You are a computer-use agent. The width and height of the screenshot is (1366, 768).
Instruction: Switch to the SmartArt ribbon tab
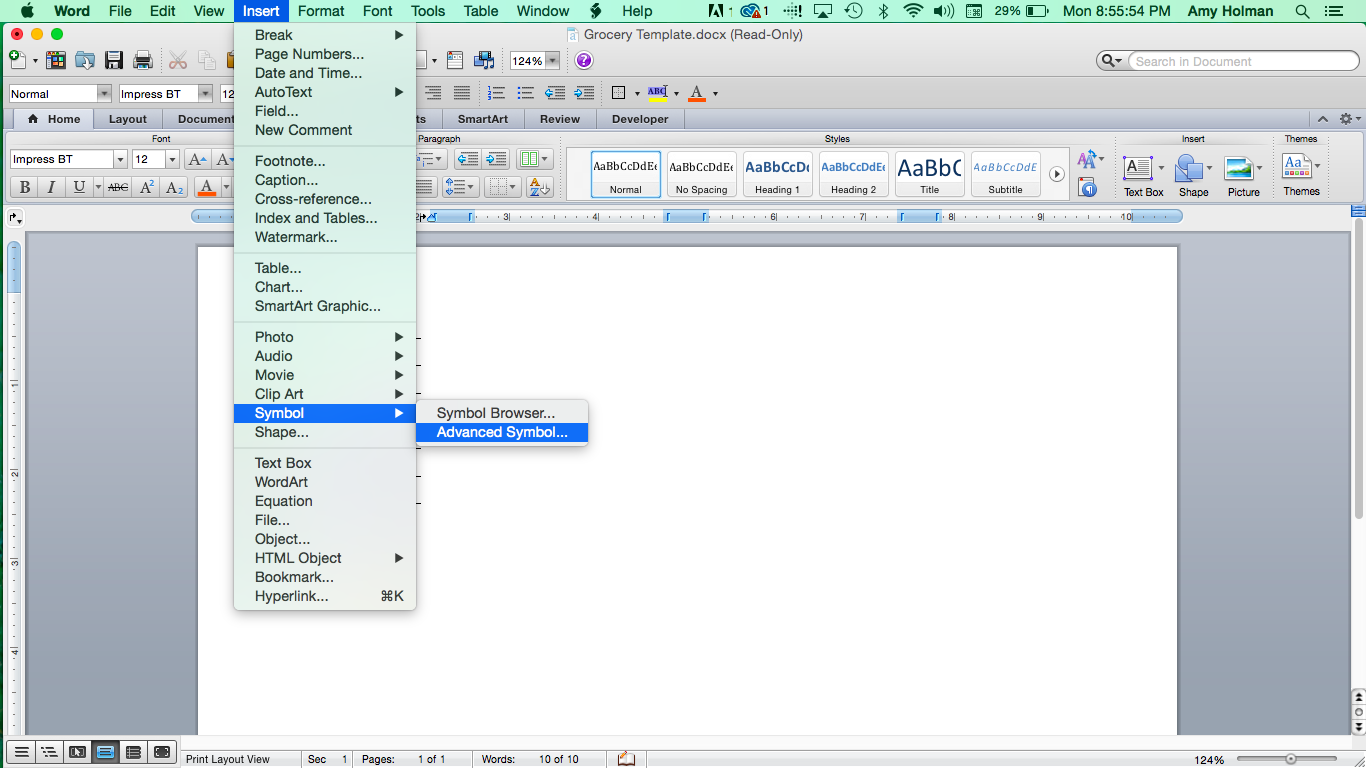coord(483,118)
